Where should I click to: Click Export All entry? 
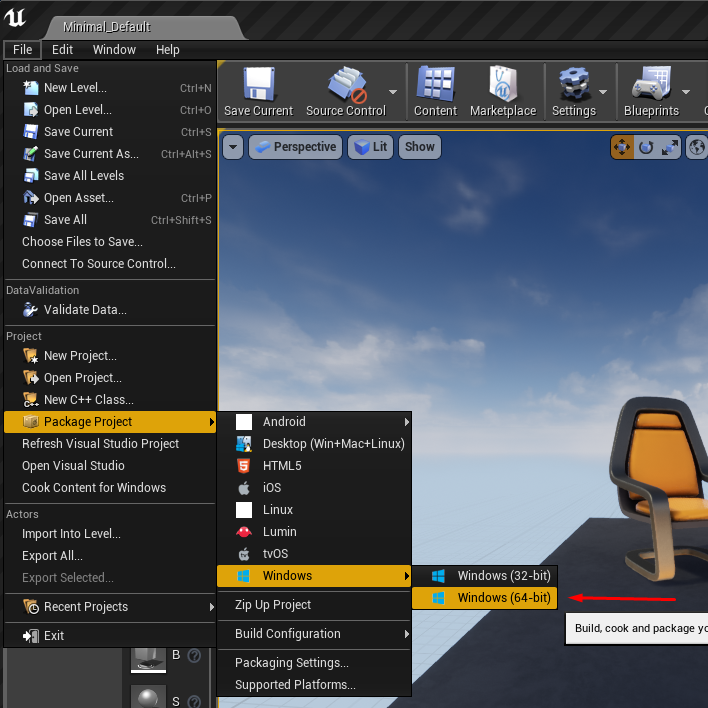point(110,556)
